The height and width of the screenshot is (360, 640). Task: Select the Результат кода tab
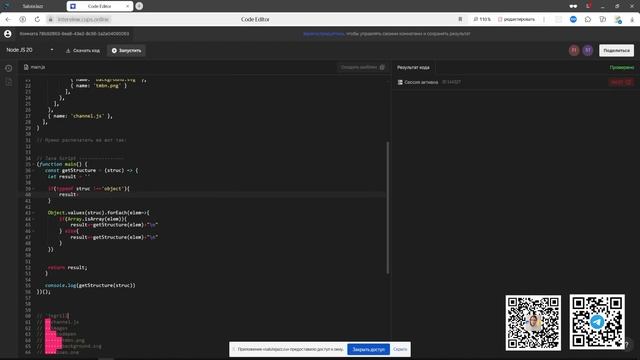coord(413,67)
